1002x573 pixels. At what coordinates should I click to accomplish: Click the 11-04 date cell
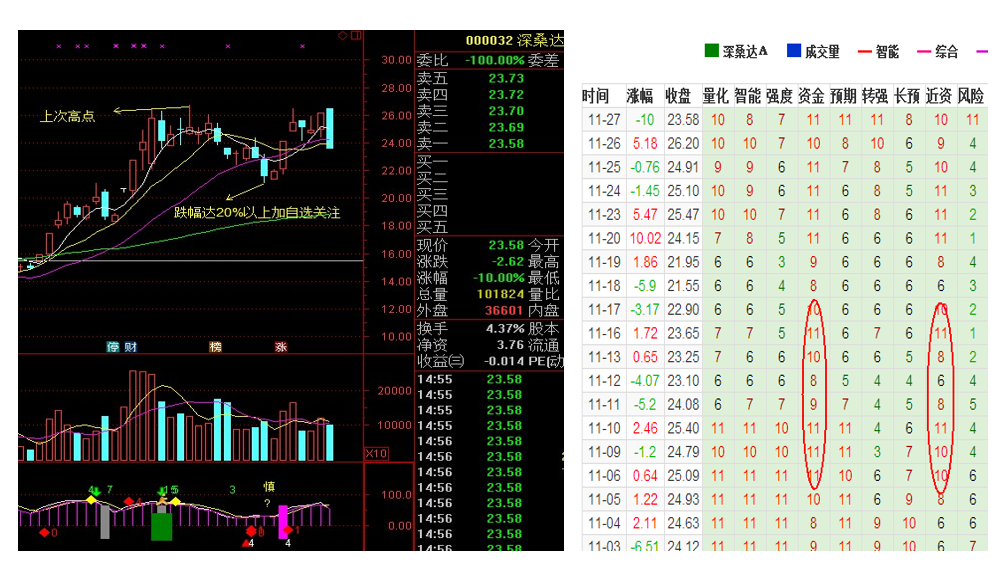(x=604, y=523)
